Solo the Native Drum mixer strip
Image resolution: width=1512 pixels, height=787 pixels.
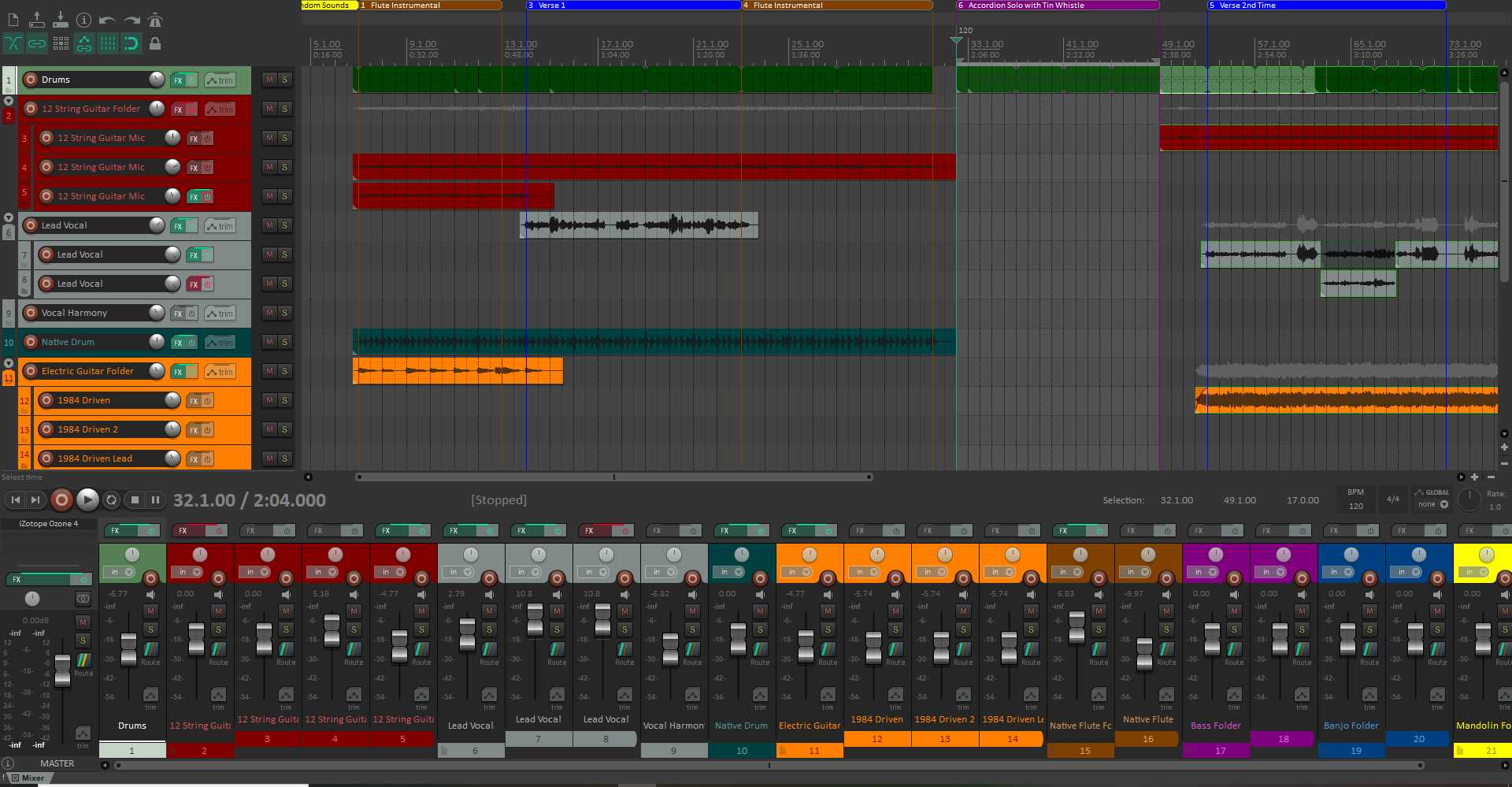760,629
